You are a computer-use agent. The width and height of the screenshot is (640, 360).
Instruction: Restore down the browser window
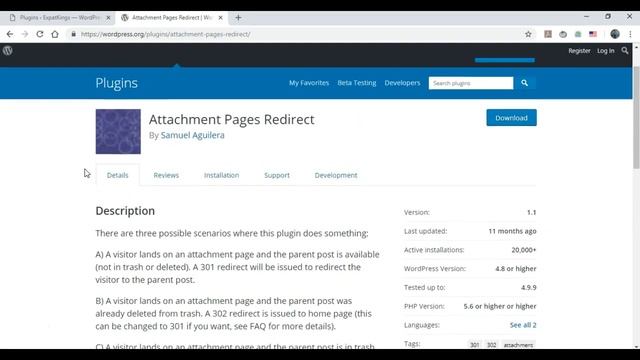tap(608, 17)
